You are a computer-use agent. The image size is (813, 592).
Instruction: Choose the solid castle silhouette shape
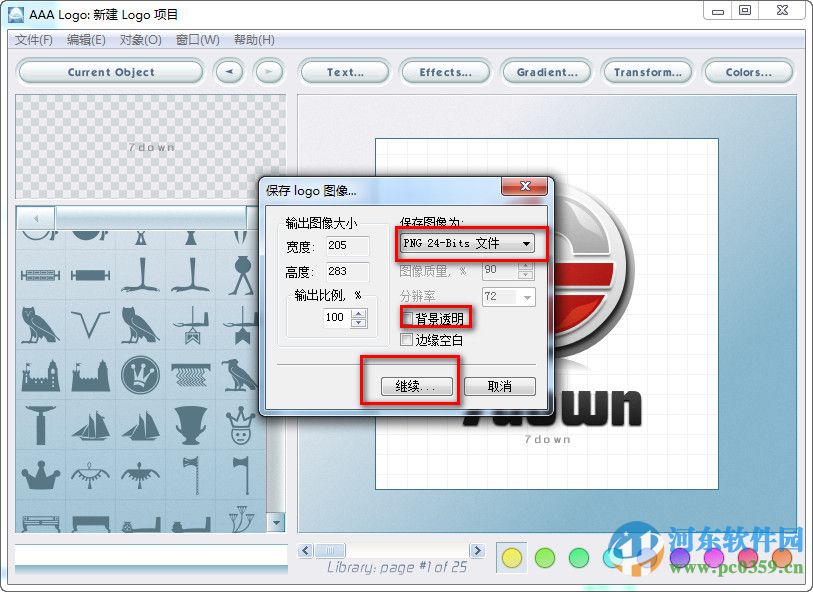click(x=90, y=375)
